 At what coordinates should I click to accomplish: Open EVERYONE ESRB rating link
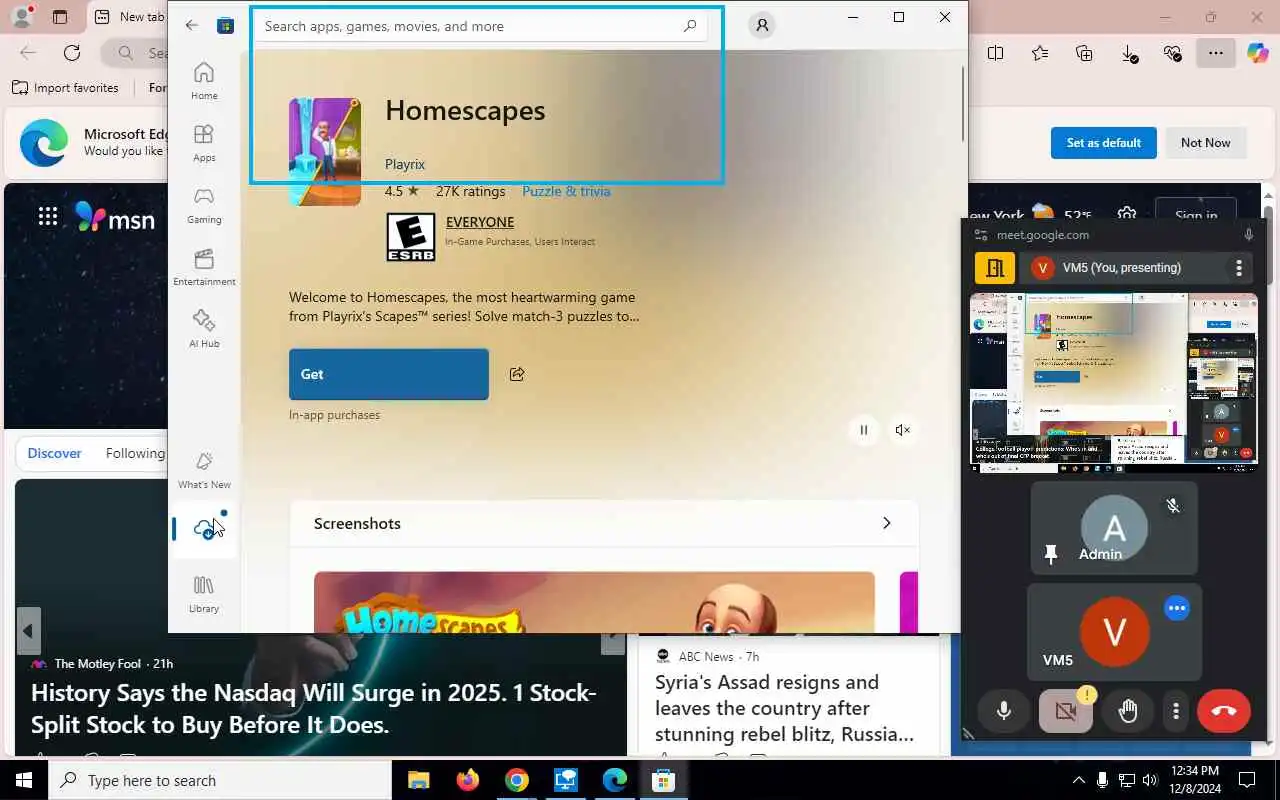click(x=480, y=222)
